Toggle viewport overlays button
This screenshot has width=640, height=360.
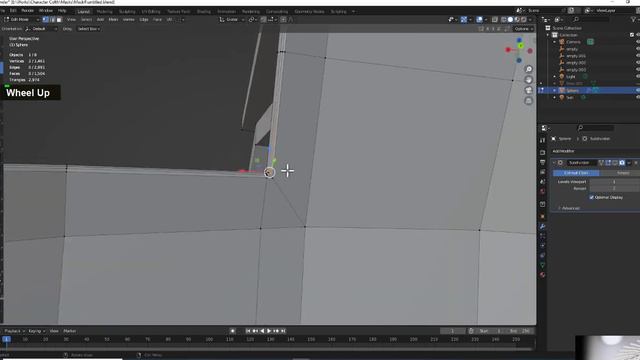point(480,20)
